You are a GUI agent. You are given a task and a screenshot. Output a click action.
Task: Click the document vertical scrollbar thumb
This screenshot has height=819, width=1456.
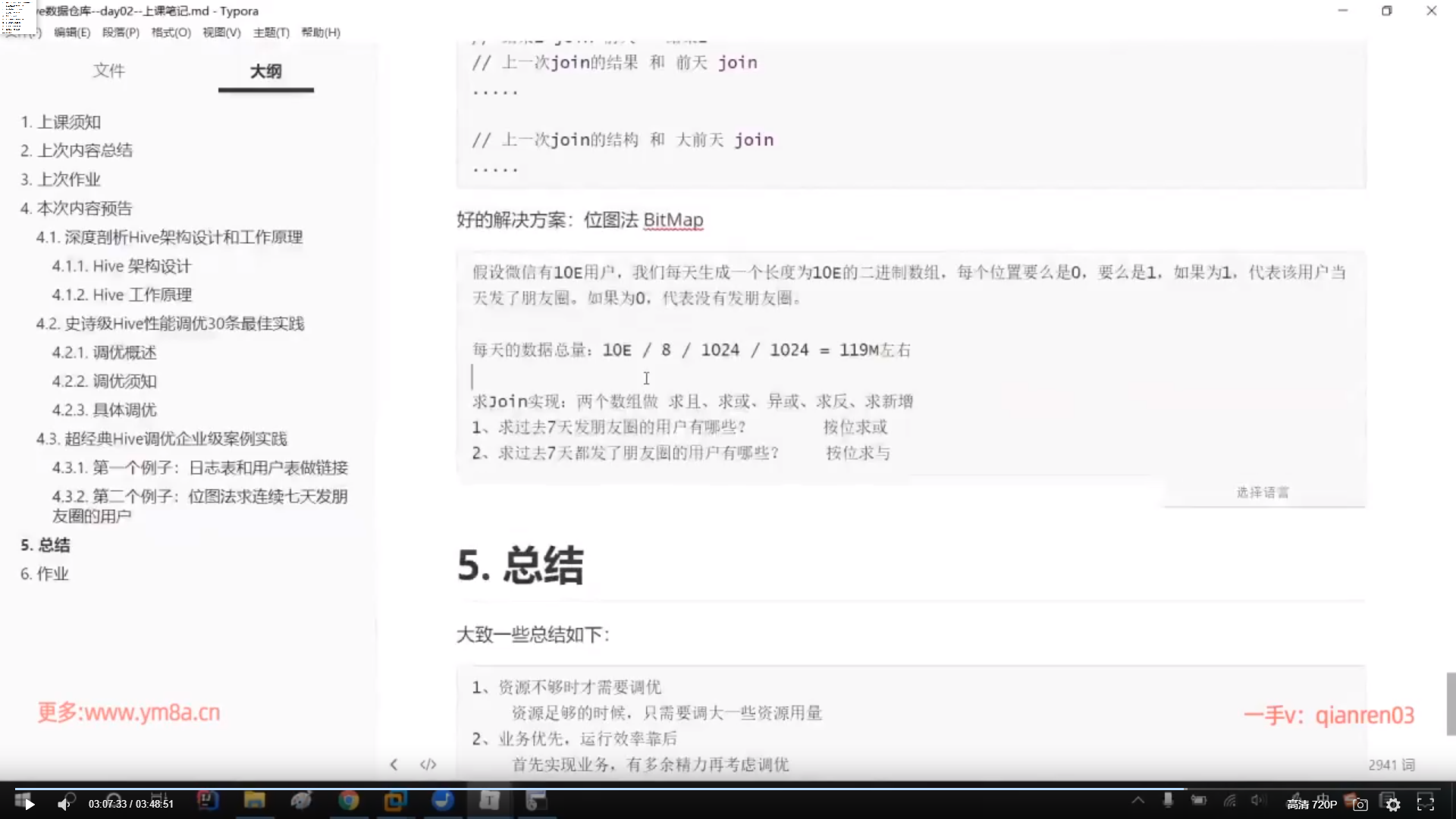tap(1451, 703)
